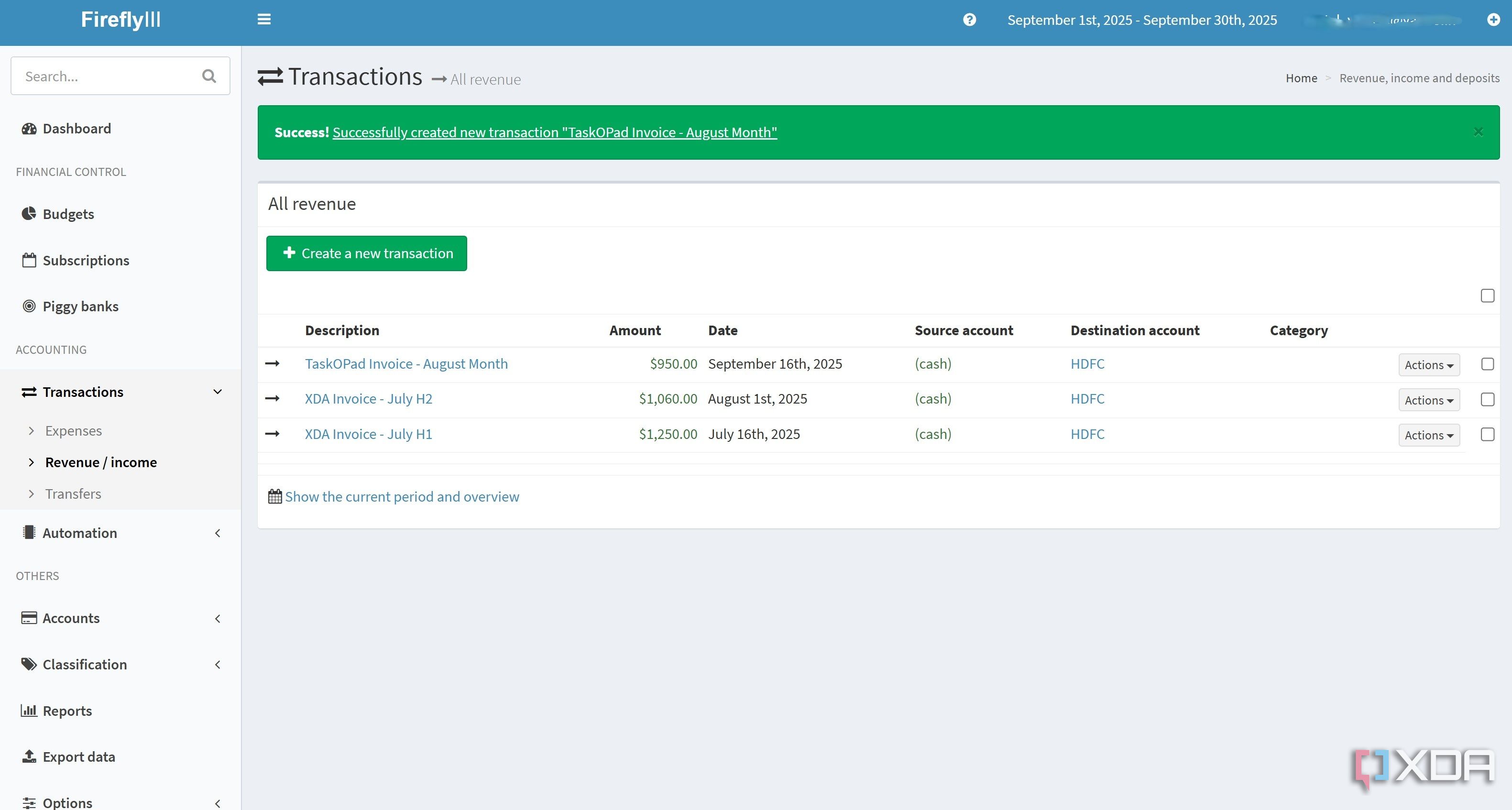Open the Revenue / income submenu item
Image resolution: width=1512 pixels, height=810 pixels.
pyautogui.click(x=101, y=462)
